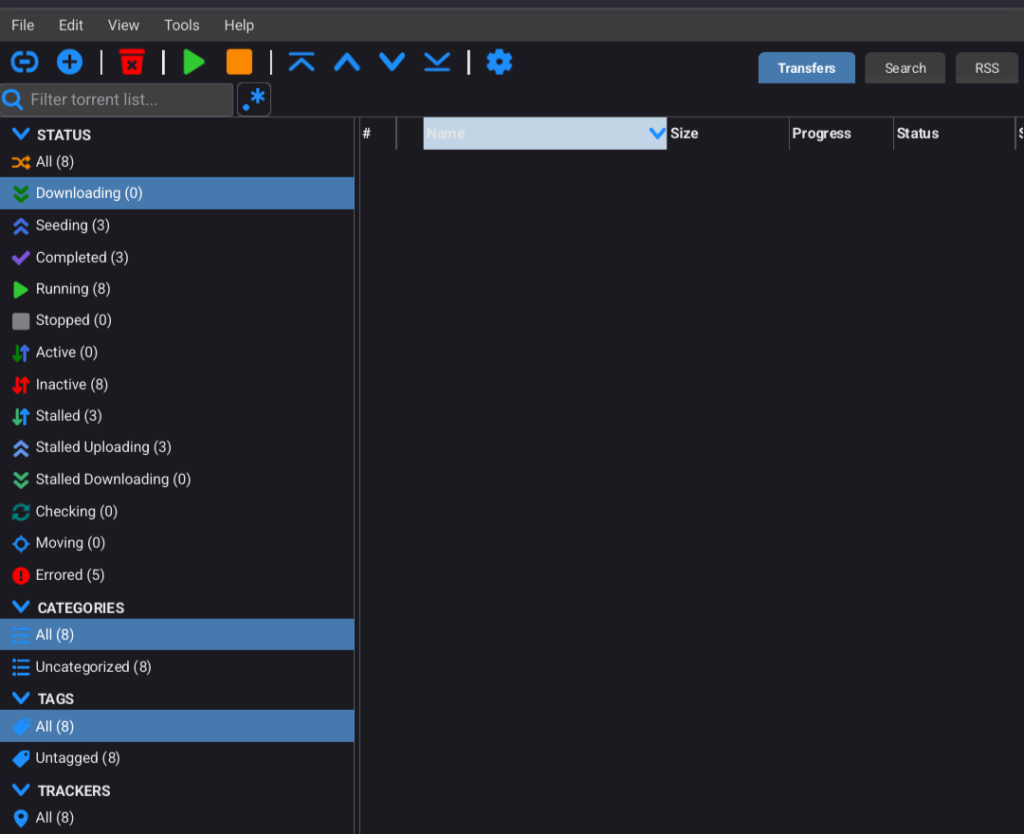The height and width of the screenshot is (834, 1024).
Task: Switch to the Search tab
Action: (905, 68)
